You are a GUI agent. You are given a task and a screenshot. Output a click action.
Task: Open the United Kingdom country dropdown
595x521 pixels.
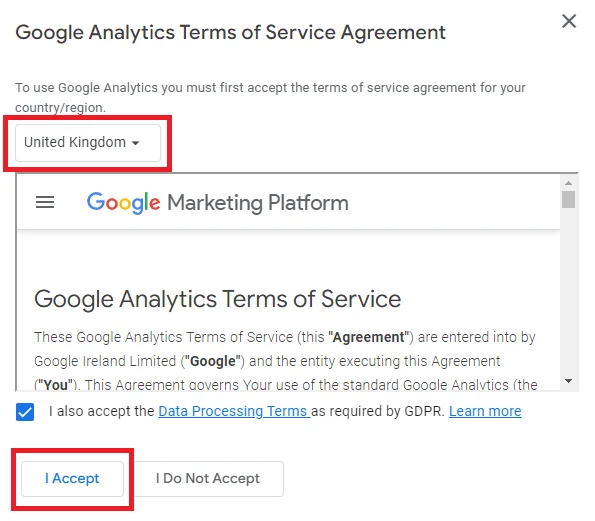pyautogui.click(x=88, y=143)
